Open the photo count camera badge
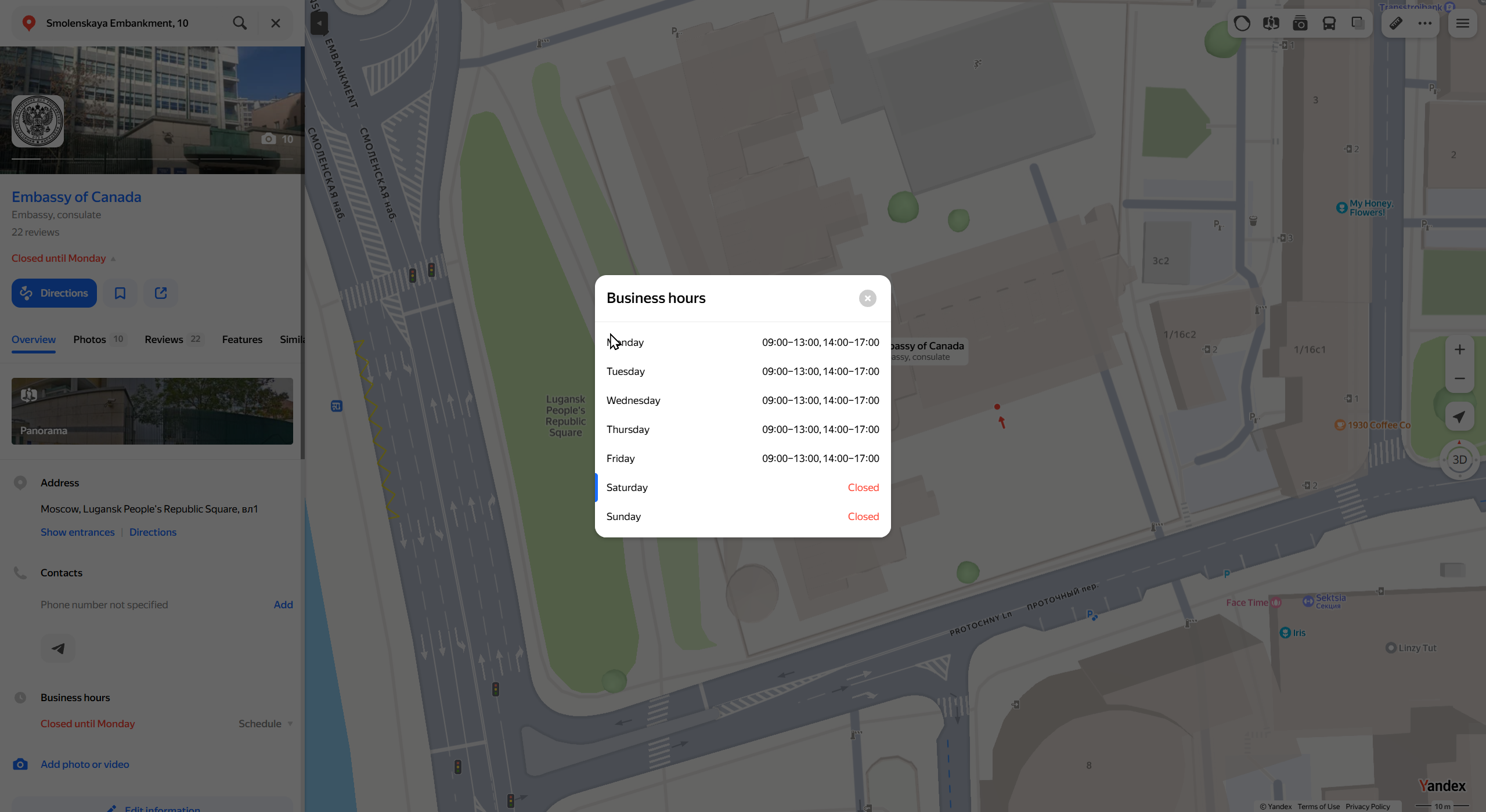Viewport: 1486px width, 812px height. pos(277,139)
